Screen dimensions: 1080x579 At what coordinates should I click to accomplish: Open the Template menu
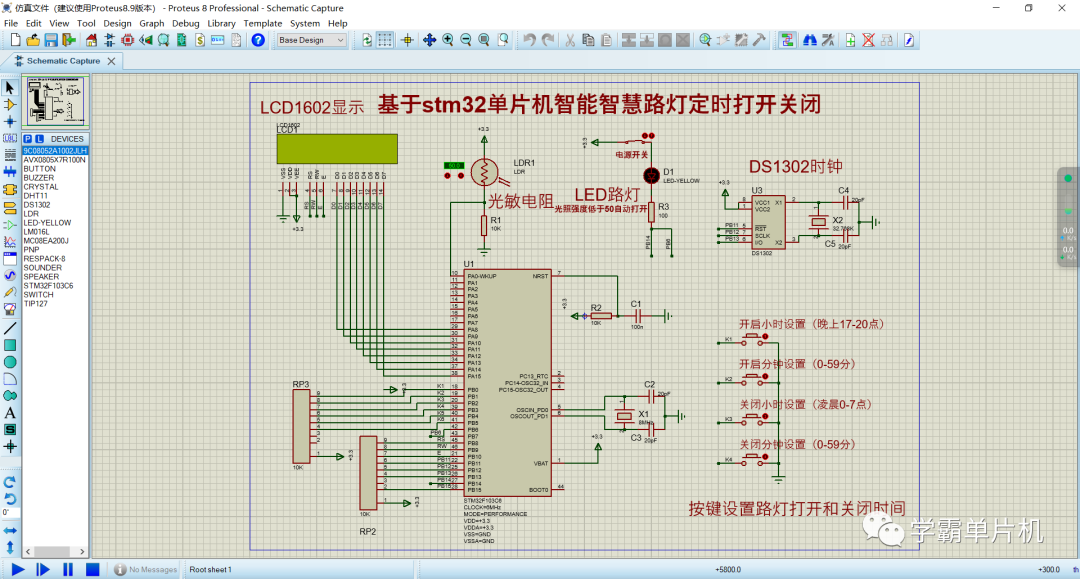click(x=262, y=23)
